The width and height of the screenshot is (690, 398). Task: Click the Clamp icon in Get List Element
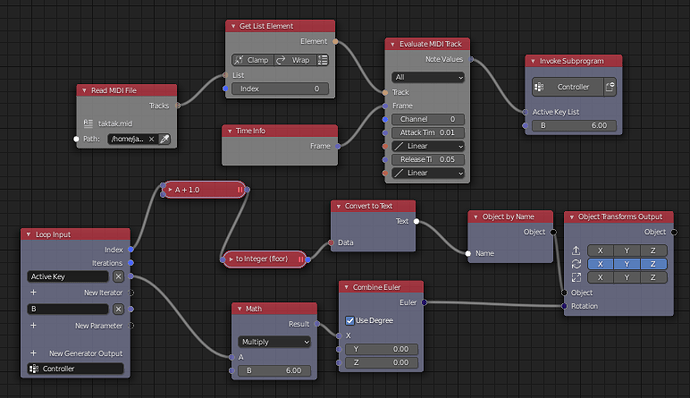pyautogui.click(x=239, y=60)
